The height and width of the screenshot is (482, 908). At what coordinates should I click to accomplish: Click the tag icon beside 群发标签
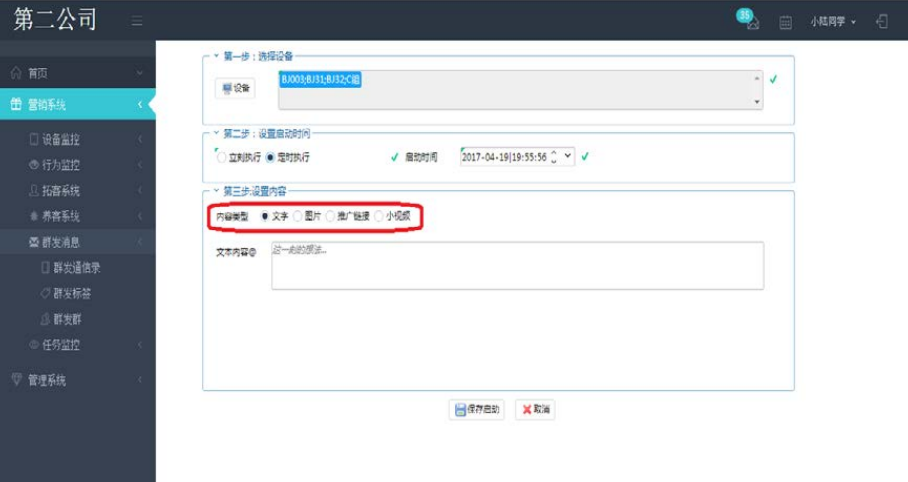point(46,293)
